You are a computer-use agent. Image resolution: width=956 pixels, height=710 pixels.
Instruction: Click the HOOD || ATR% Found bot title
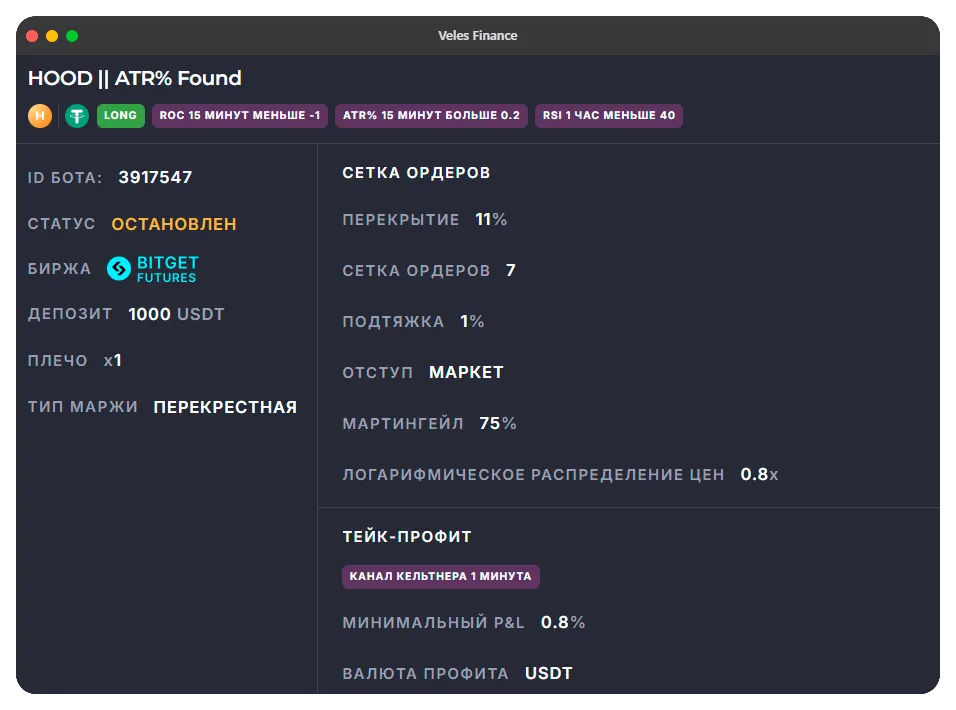pos(135,78)
